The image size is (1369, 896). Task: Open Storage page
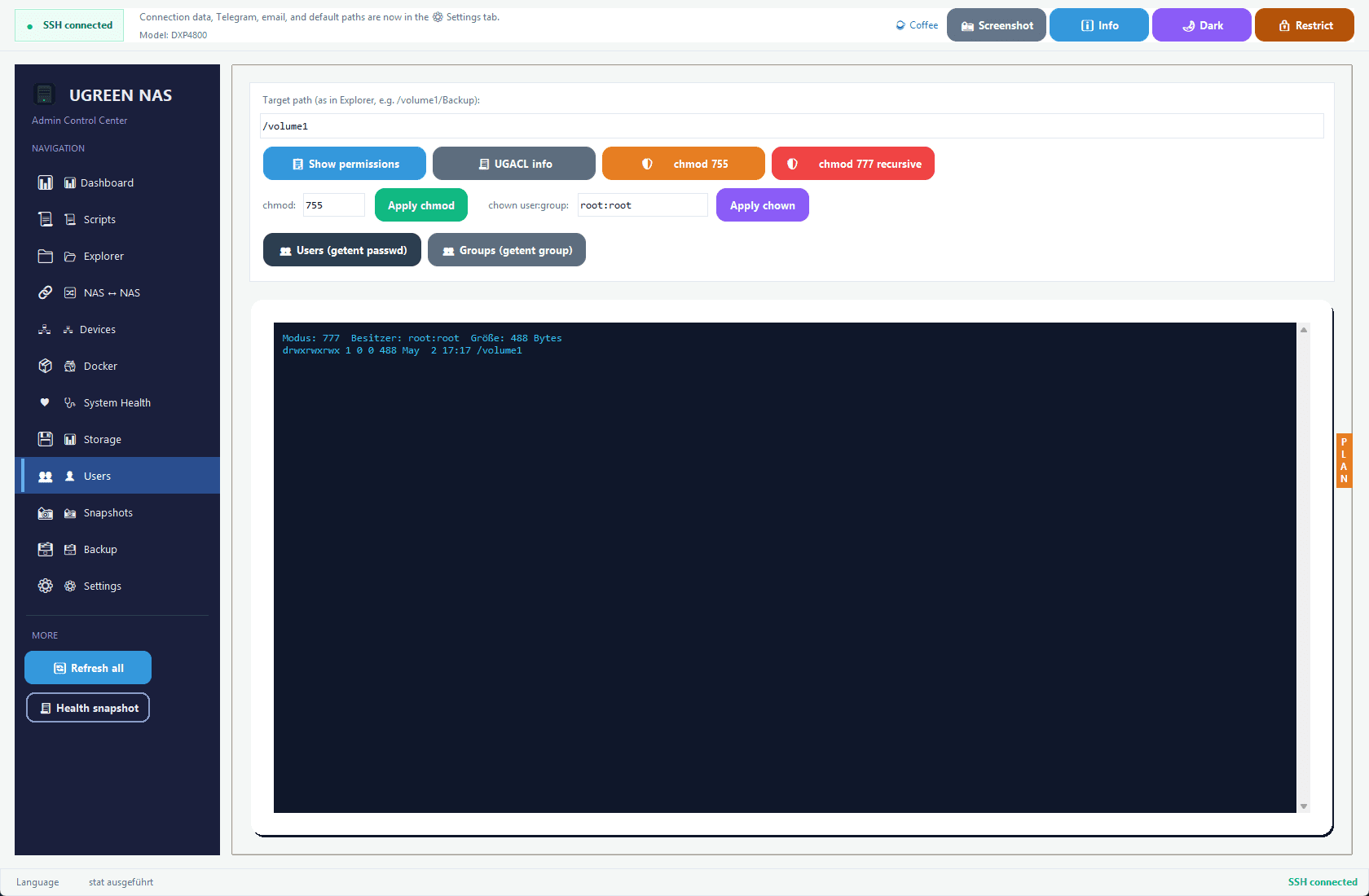(x=117, y=439)
